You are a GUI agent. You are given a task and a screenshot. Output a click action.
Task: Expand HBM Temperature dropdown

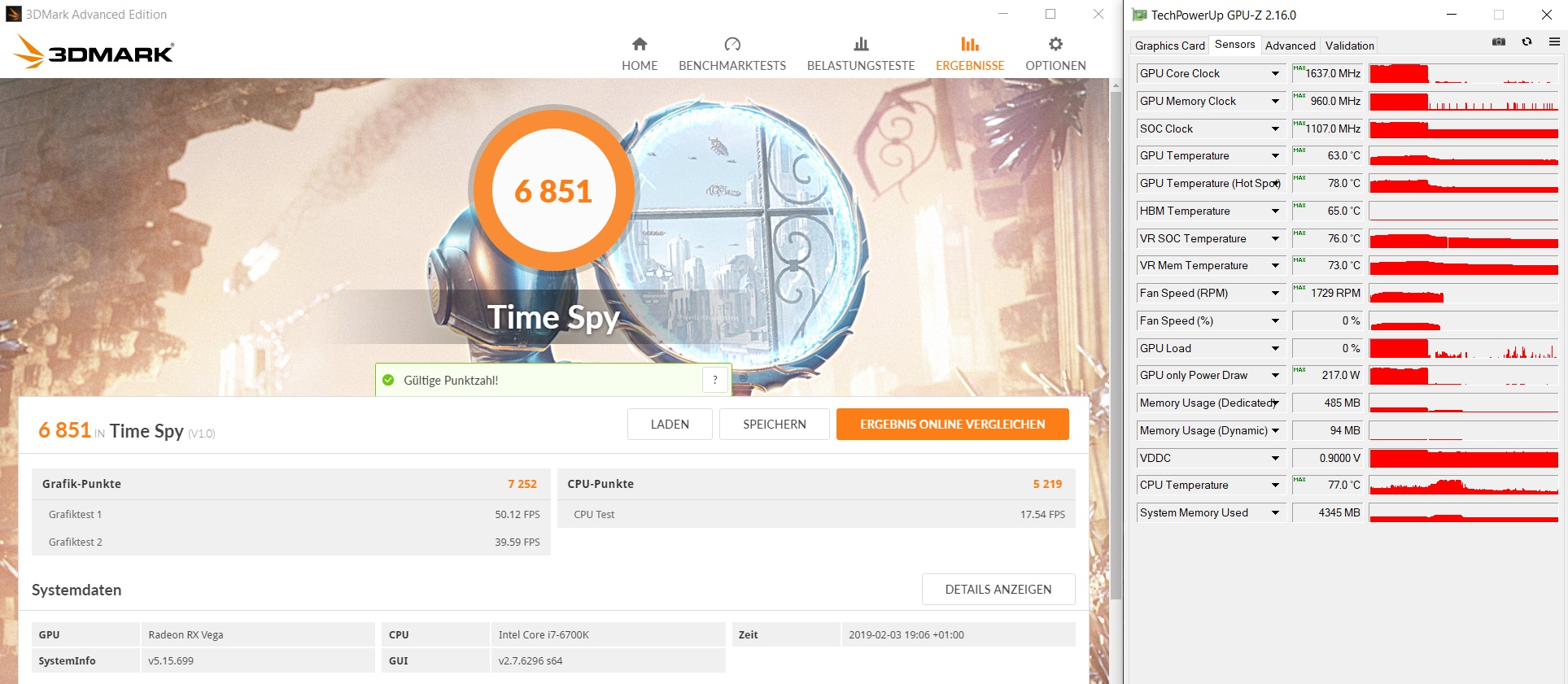point(1275,211)
